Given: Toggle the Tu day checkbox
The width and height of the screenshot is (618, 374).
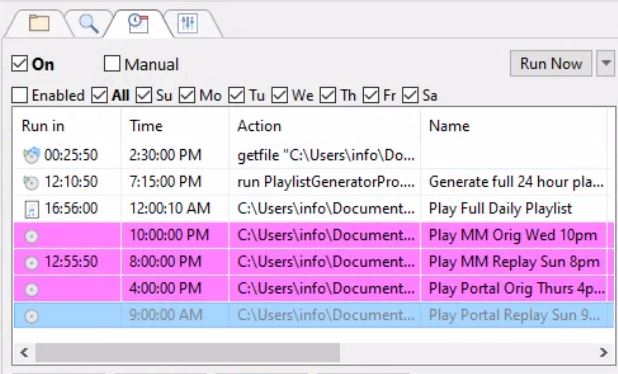Looking at the screenshot, I should [x=236, y=95].
